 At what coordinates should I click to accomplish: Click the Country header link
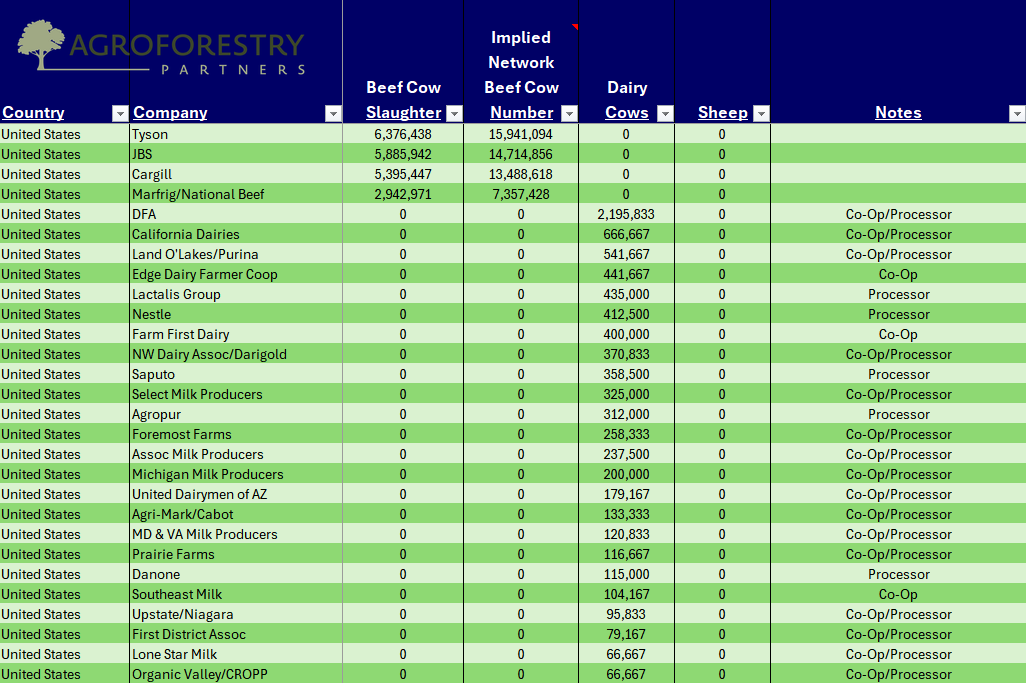point(33,113)
